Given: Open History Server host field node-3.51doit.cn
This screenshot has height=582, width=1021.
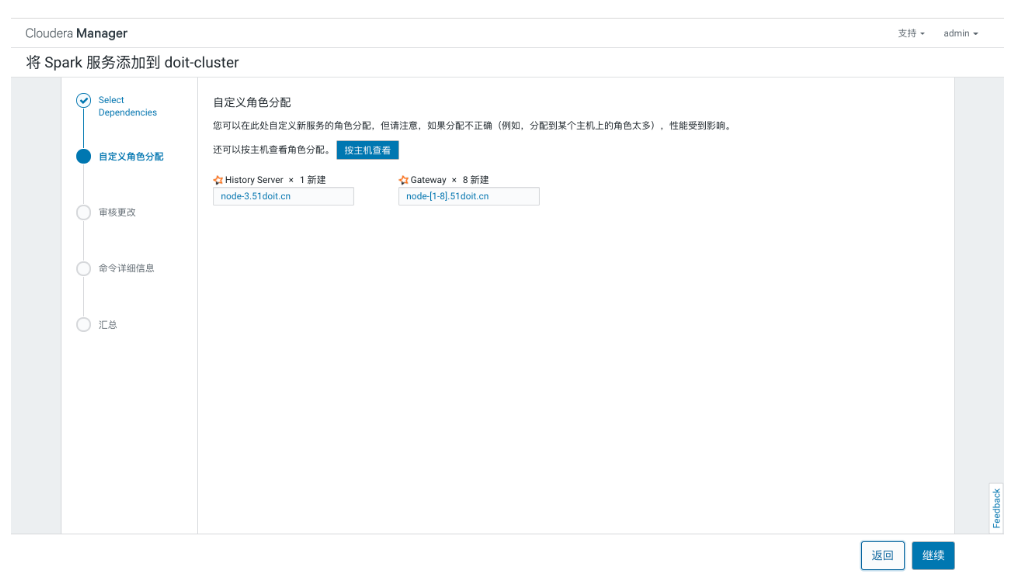Looking at the screenshot, I should 283,196.
